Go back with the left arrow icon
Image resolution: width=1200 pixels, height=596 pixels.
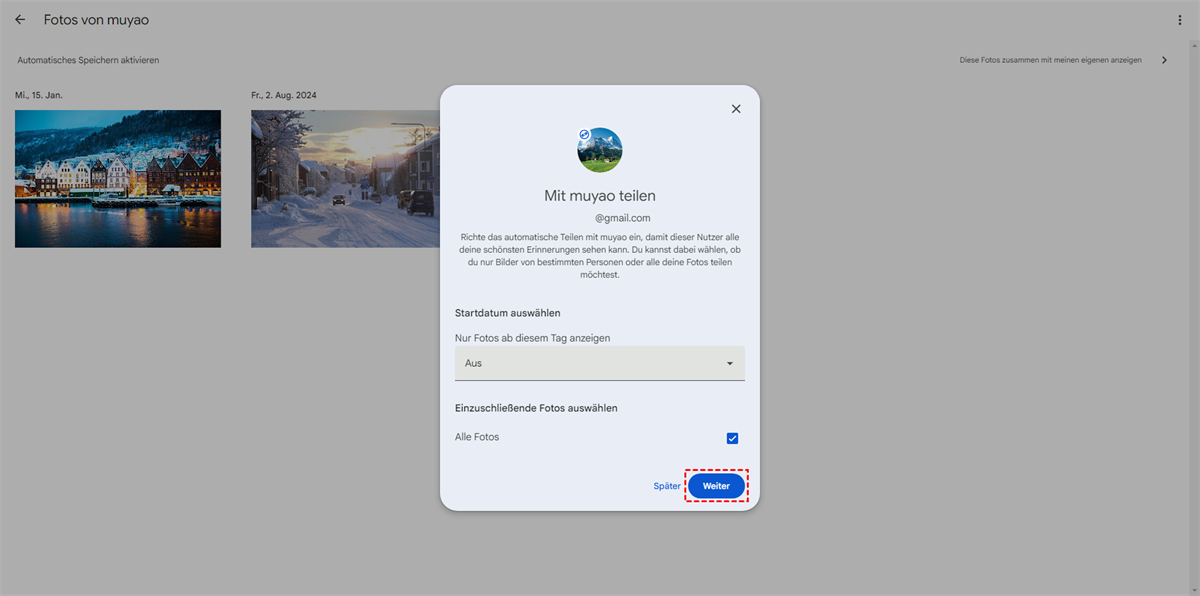(x=20, y=20)
